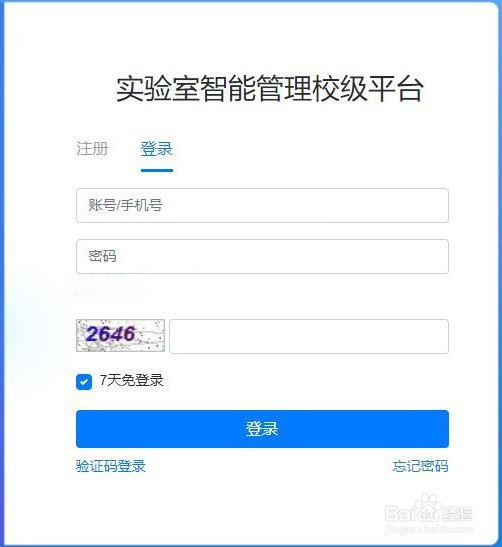The height and width of the screenshot is (547, 502).
Task: Click the 7天免登录 label text
Action: click(132, 380)
